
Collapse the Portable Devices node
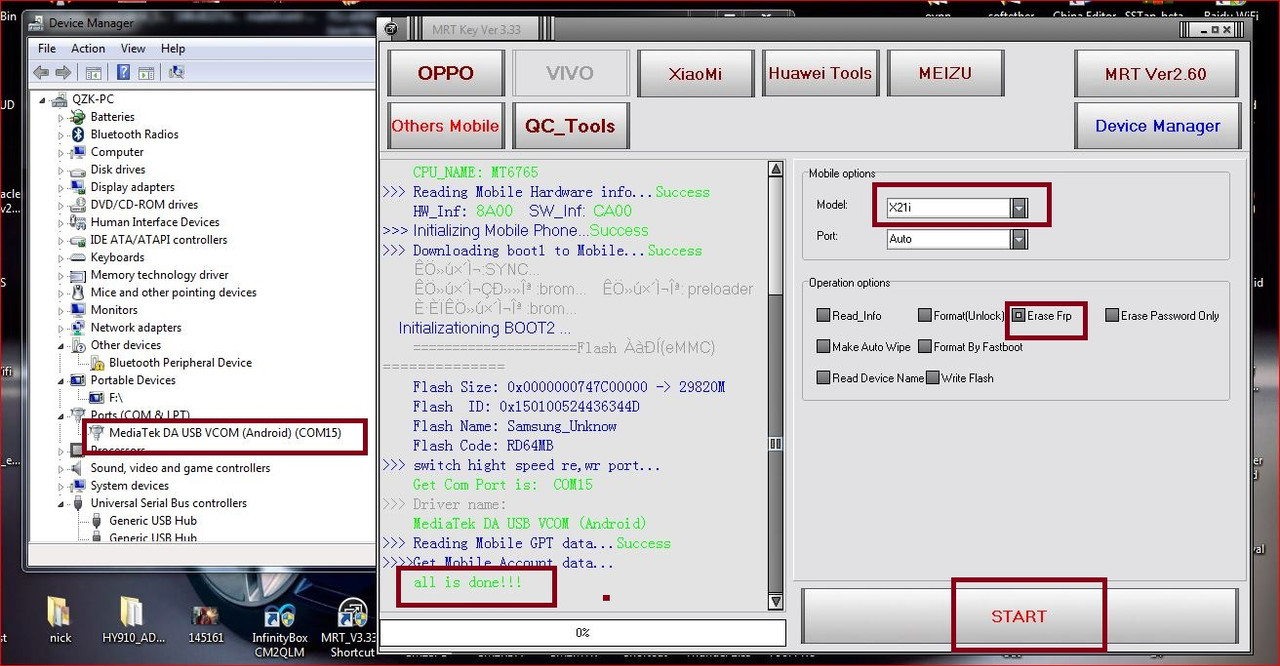click(x=61, y=381)
